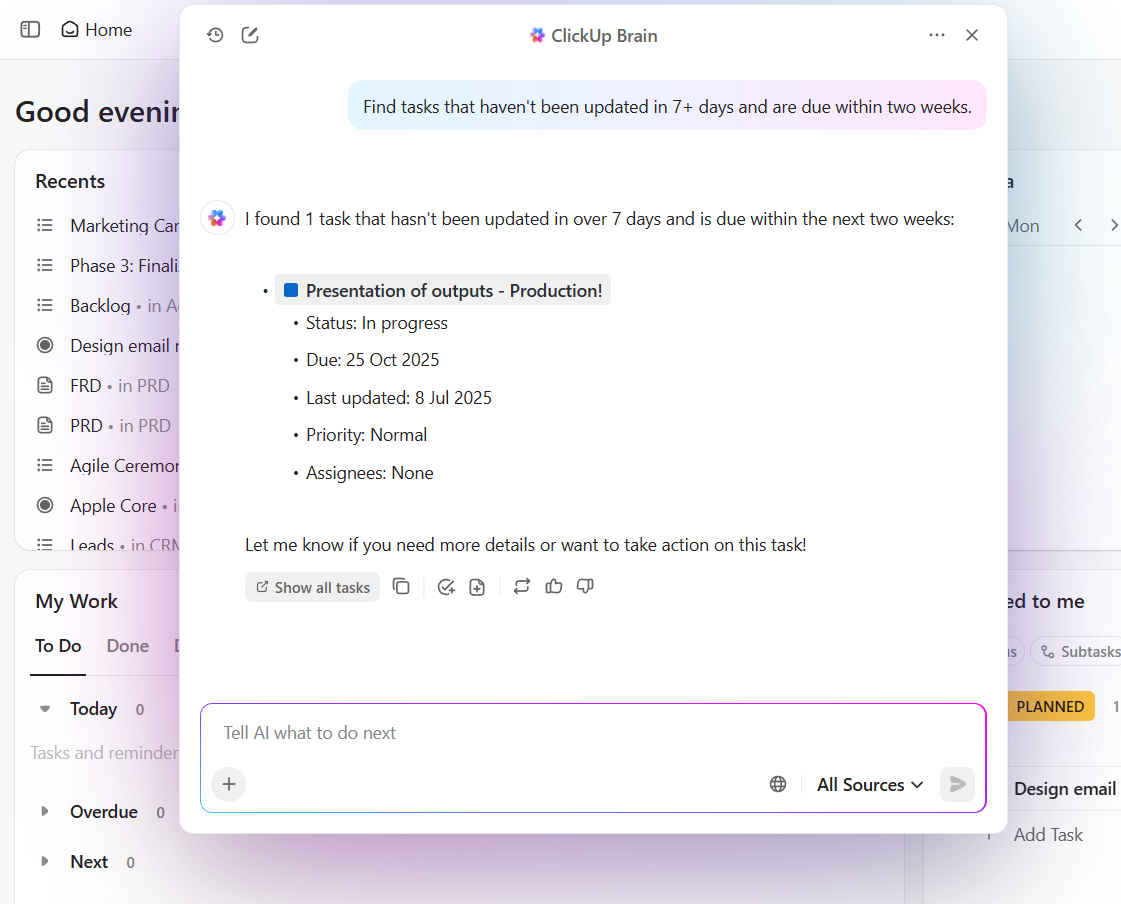Open the All Sources dropdown
The width and height of the screenshot is (1121, 904).
coord(868,784)
